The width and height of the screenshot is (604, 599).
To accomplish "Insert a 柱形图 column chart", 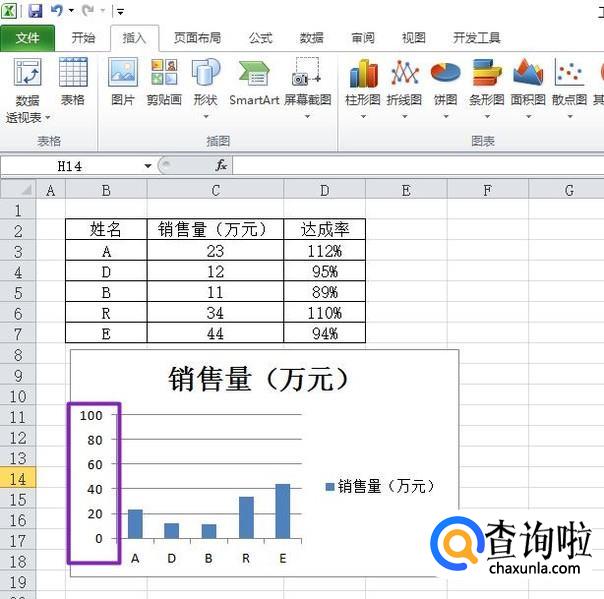I will tap(363, 82).
